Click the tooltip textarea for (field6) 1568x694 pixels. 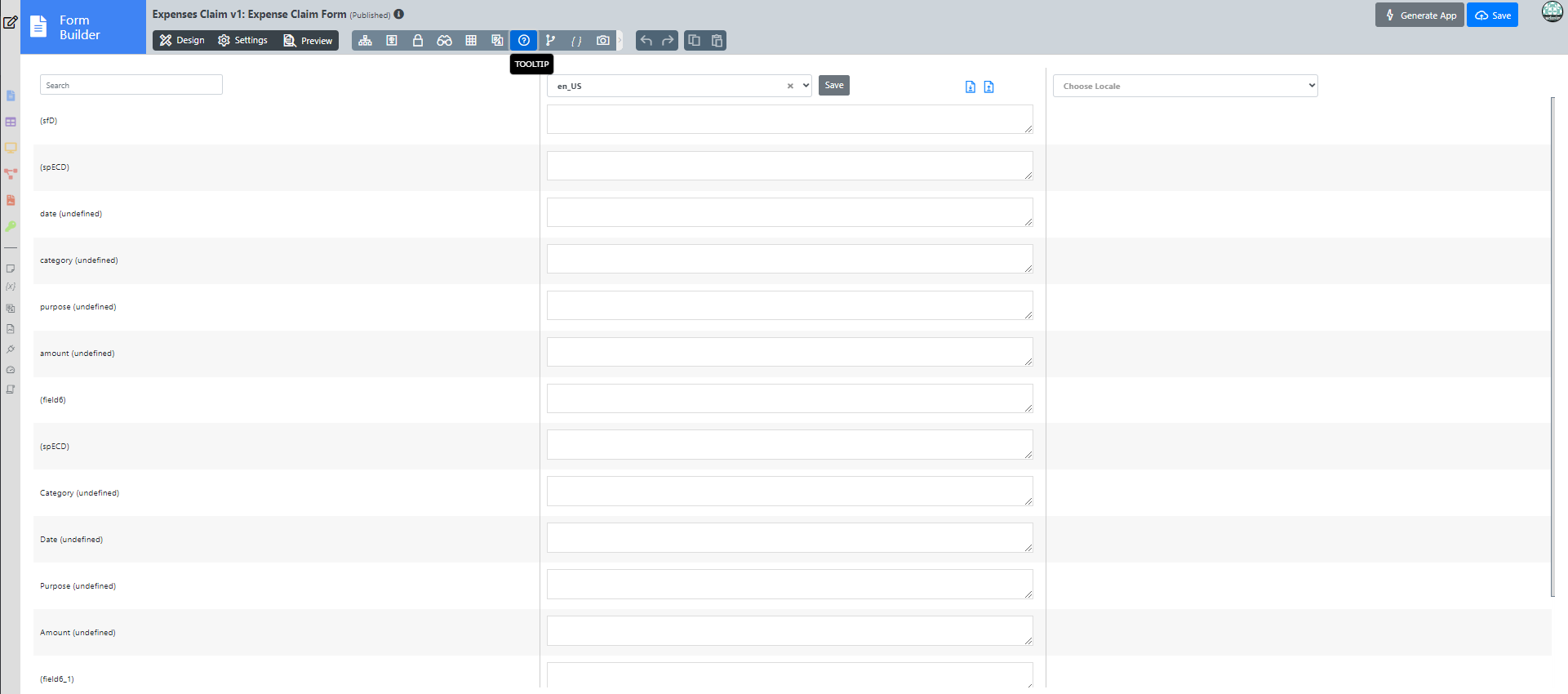[x=790, y=398]
